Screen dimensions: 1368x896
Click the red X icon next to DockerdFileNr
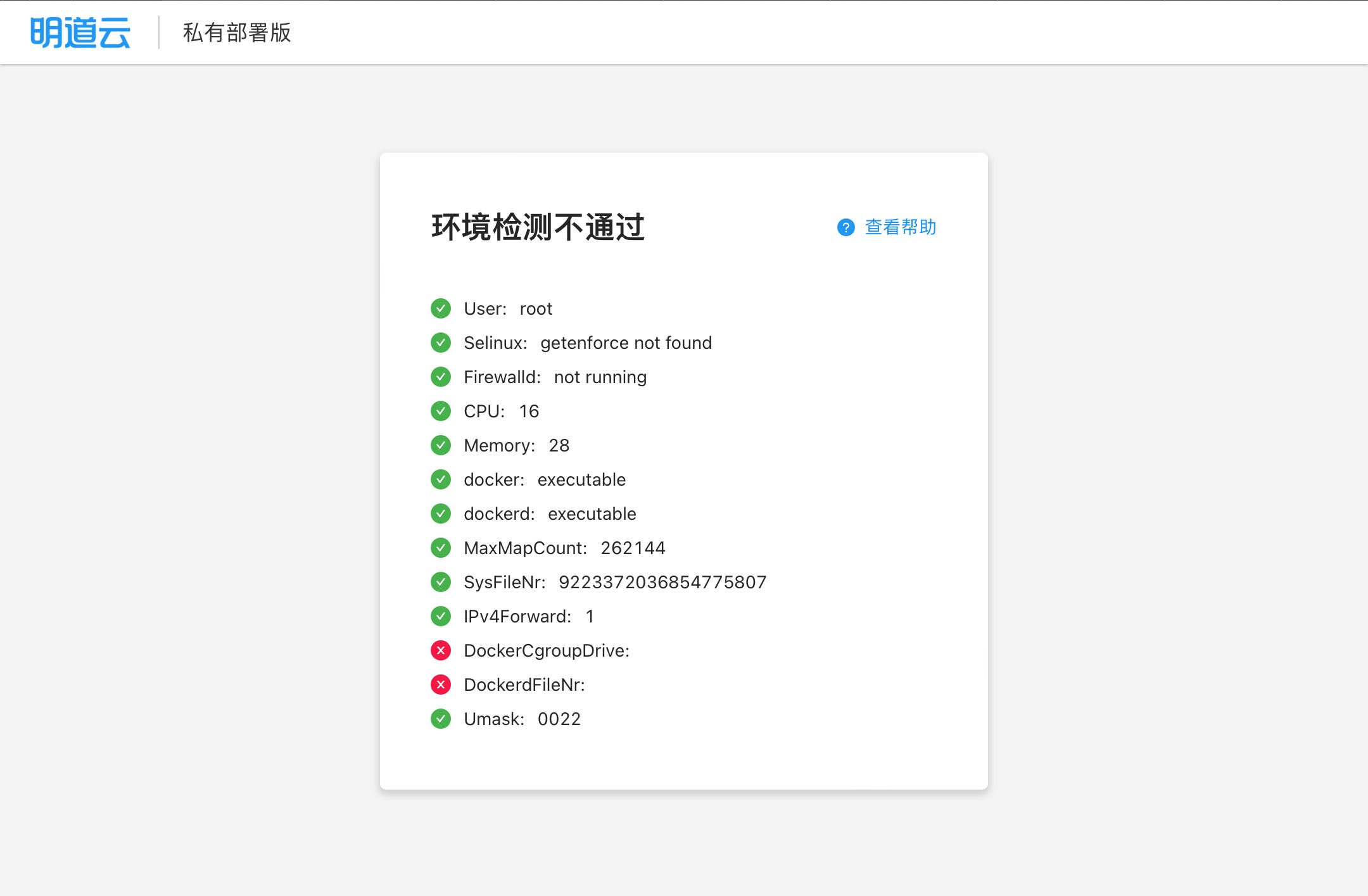point(441,685)
